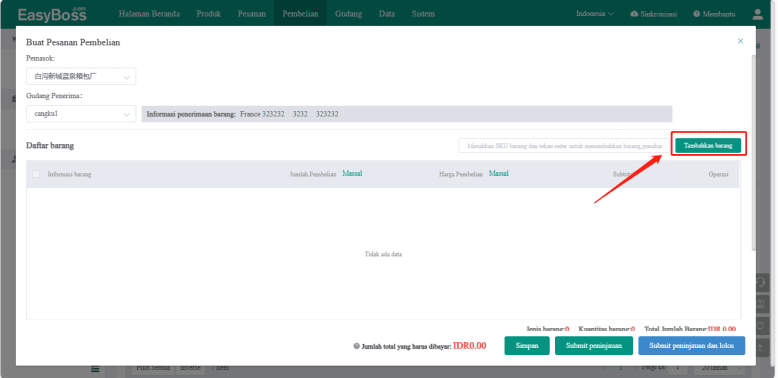Click Massal link next to Harga Pembelian

point(499,174)
